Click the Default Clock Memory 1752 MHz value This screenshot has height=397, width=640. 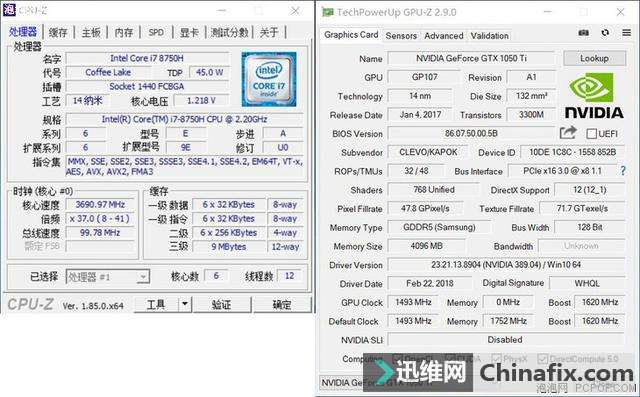click(508, 321)
